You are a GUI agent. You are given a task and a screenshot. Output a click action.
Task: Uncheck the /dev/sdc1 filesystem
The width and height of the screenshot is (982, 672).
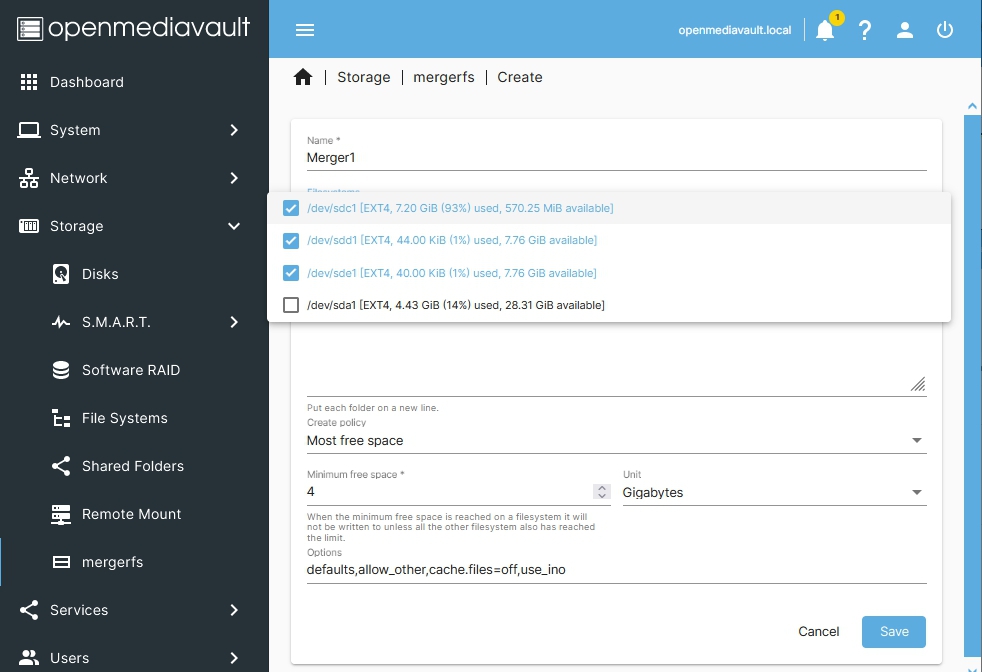(x=291, y=208)
